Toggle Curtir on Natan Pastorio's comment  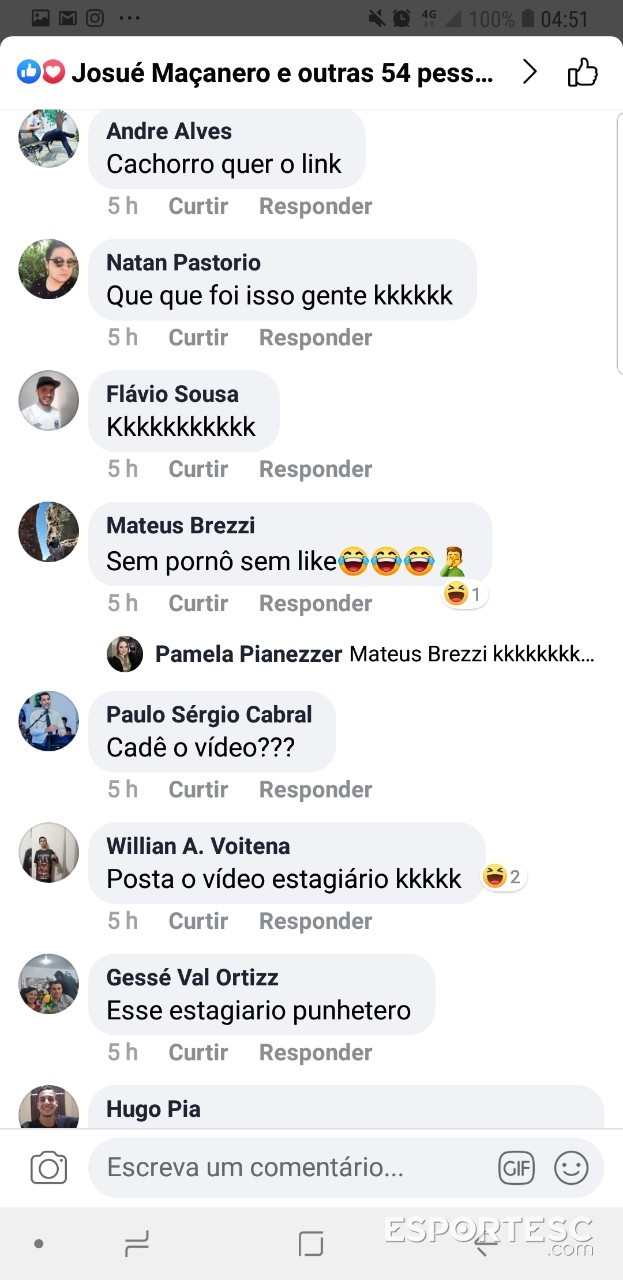click(198, 338)
